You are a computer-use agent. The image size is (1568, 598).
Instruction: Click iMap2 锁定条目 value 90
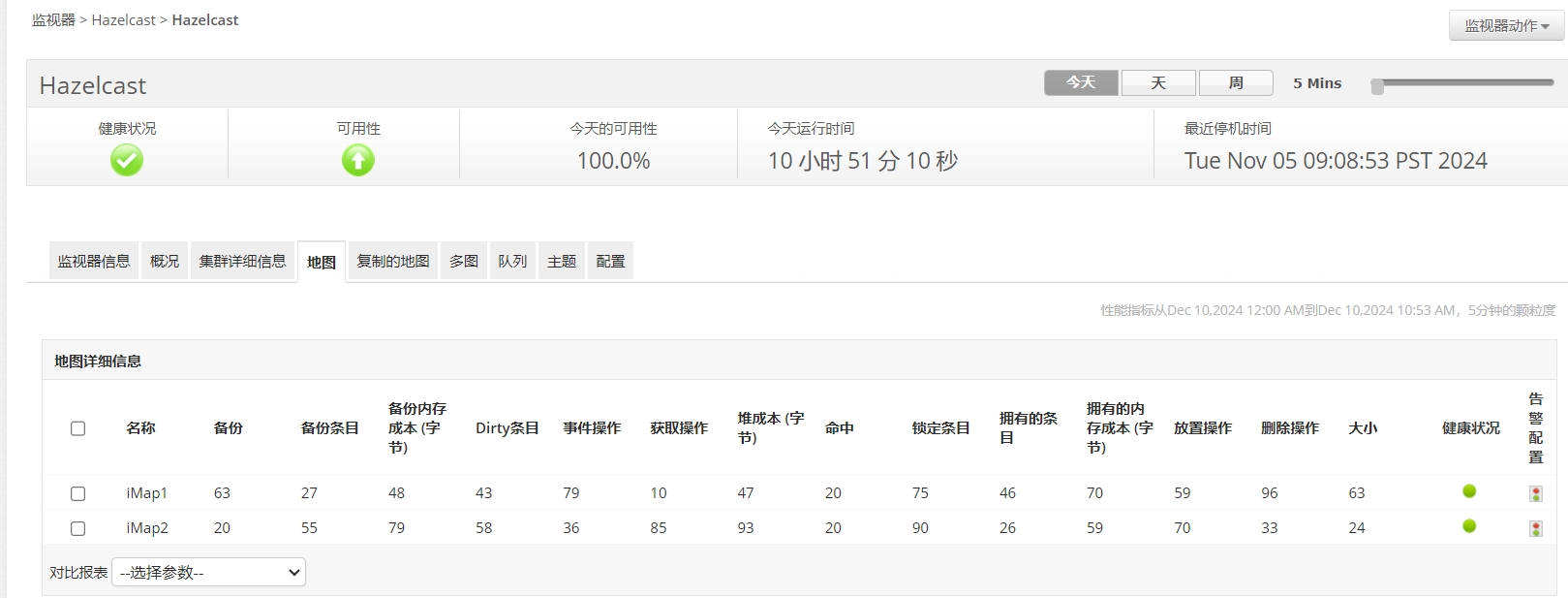click(920, 528)
